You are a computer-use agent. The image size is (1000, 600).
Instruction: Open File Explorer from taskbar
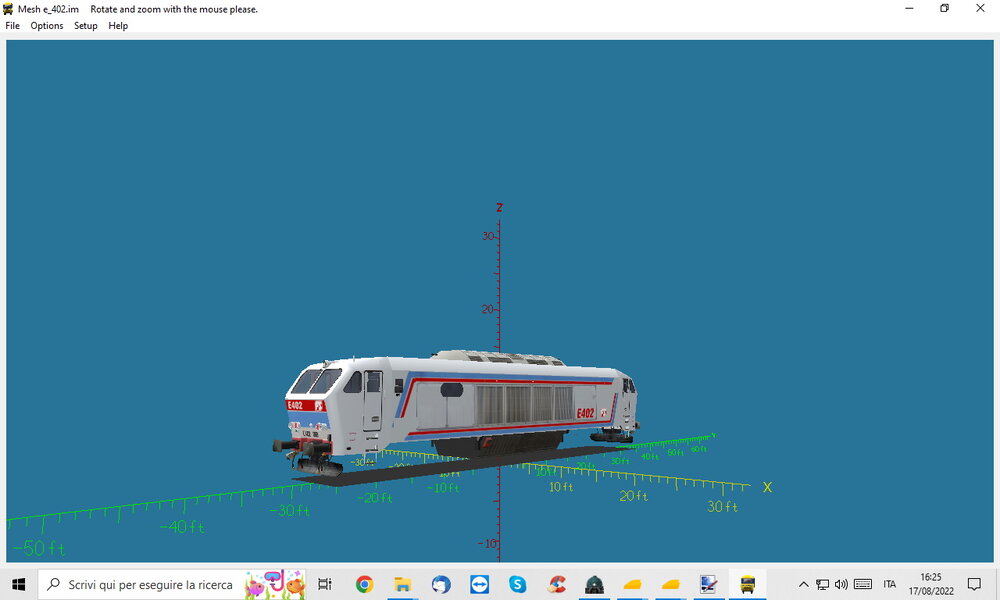click(x=402, y=584)
